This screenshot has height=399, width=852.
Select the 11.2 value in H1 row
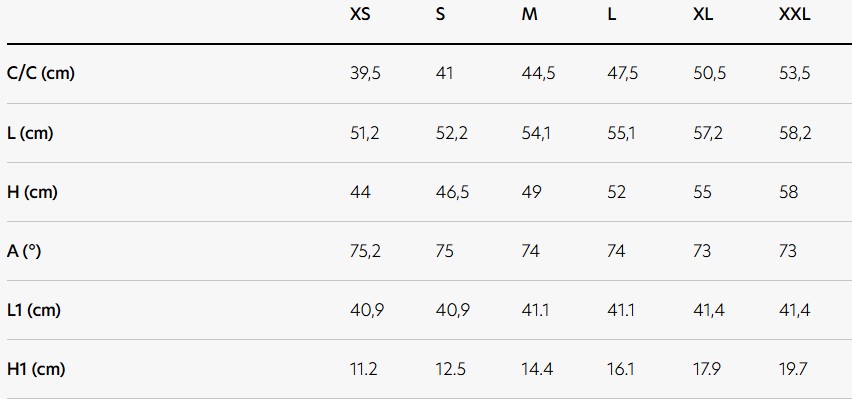tap(364, 370)
